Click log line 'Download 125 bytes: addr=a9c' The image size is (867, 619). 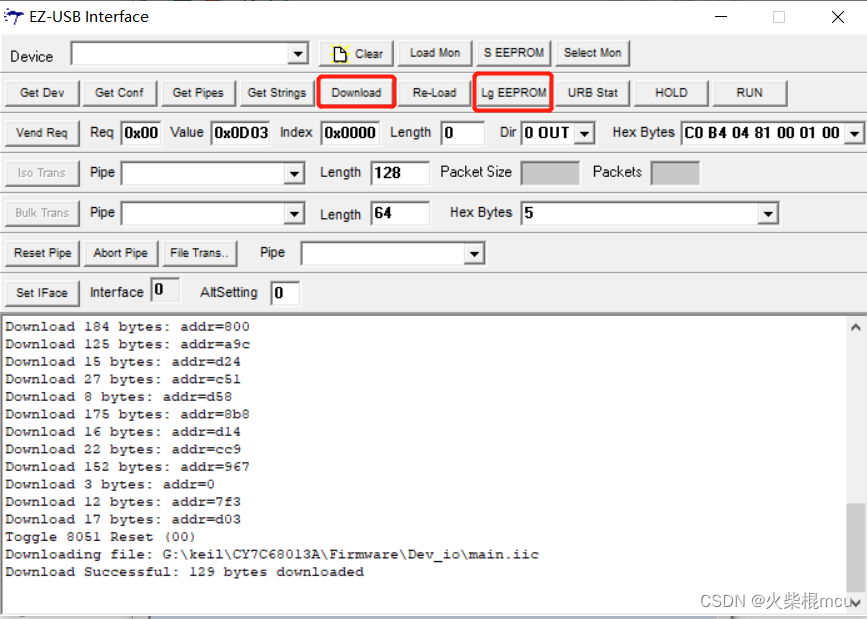coord(127,344)
